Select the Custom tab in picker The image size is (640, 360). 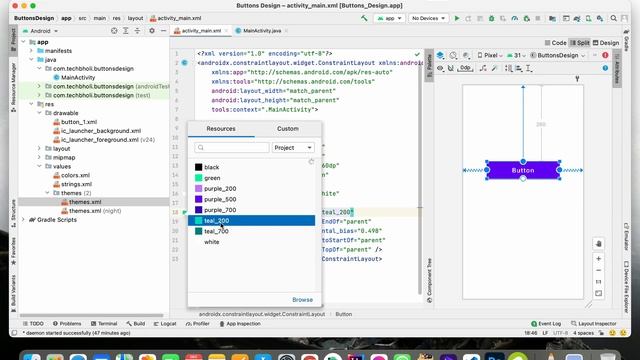[288, 129]
